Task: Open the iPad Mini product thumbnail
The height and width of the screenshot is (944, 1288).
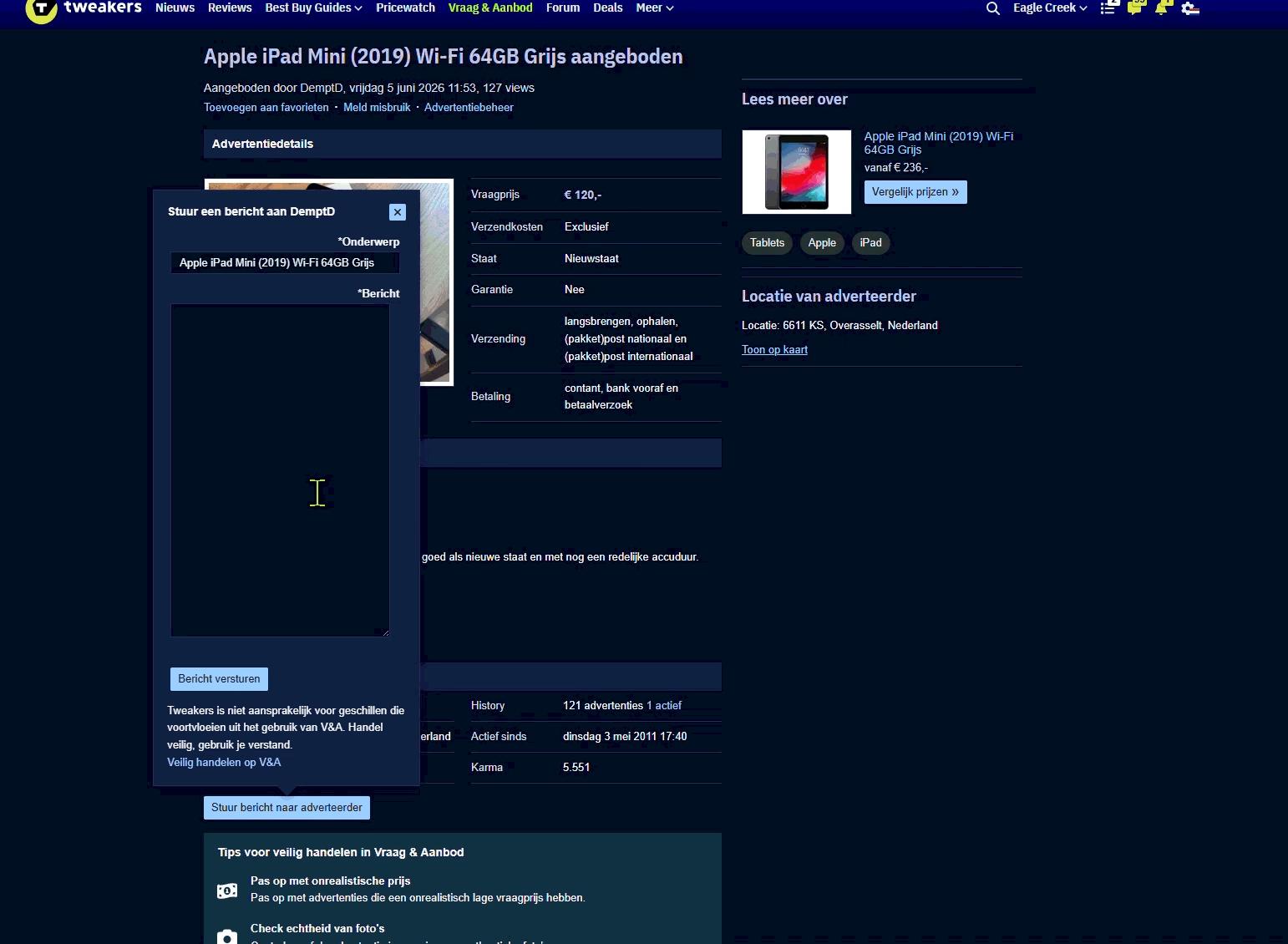Action: click(x=797, y=172)
